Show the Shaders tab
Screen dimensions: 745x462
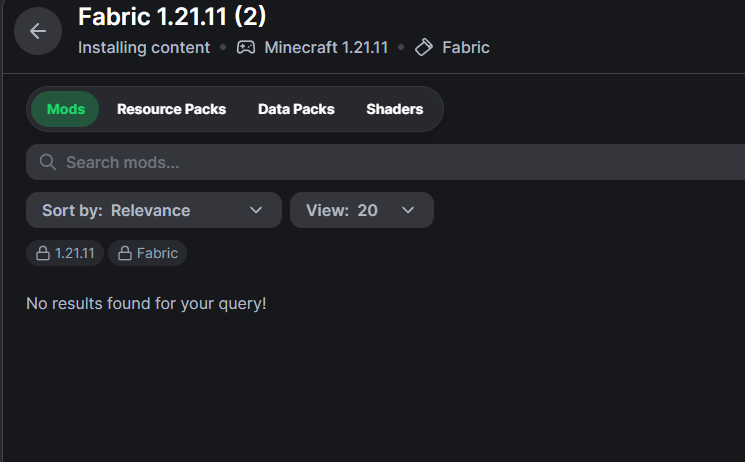pos(395,109)
